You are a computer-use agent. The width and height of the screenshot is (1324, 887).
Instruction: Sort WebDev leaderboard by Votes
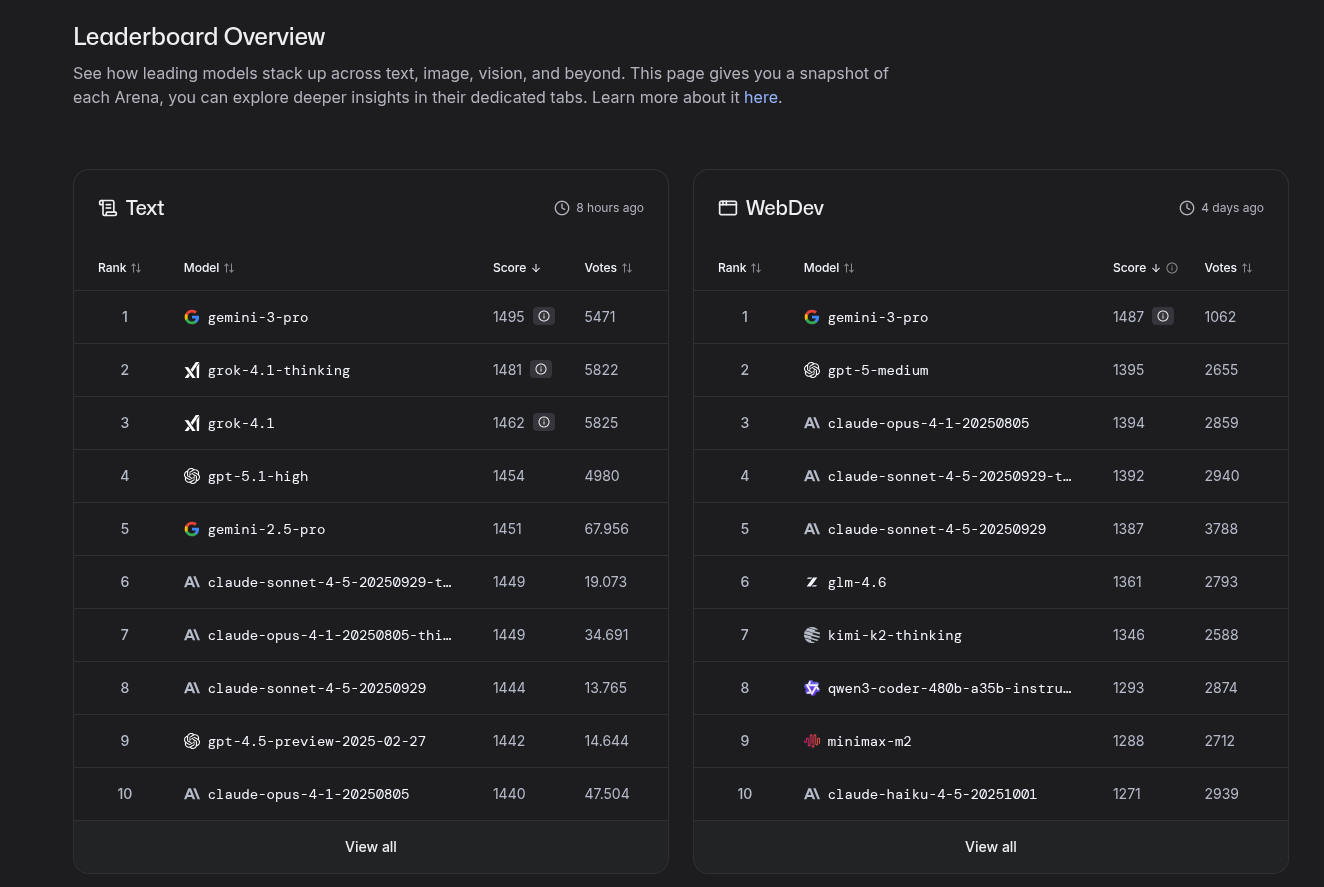click(x=1228, y=268)
